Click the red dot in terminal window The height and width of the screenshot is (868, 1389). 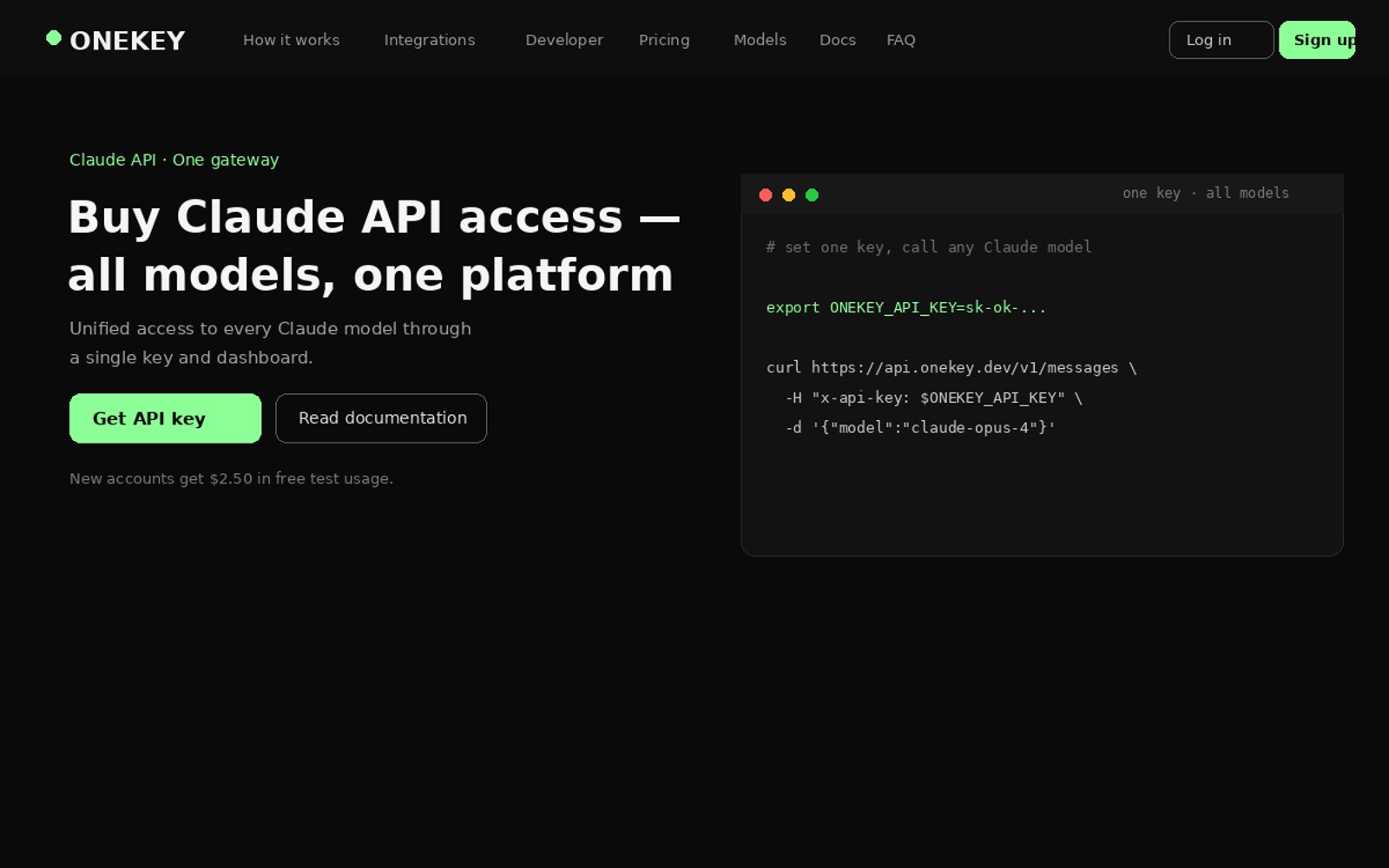click(x=766, y=194)
